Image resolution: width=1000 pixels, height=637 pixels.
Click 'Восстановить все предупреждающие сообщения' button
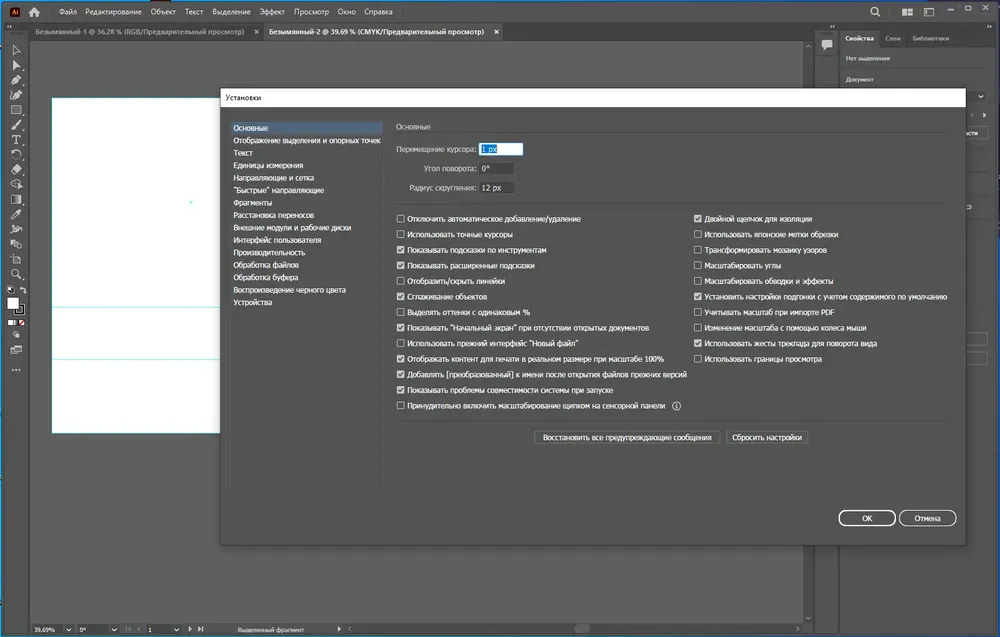[627, 437]
